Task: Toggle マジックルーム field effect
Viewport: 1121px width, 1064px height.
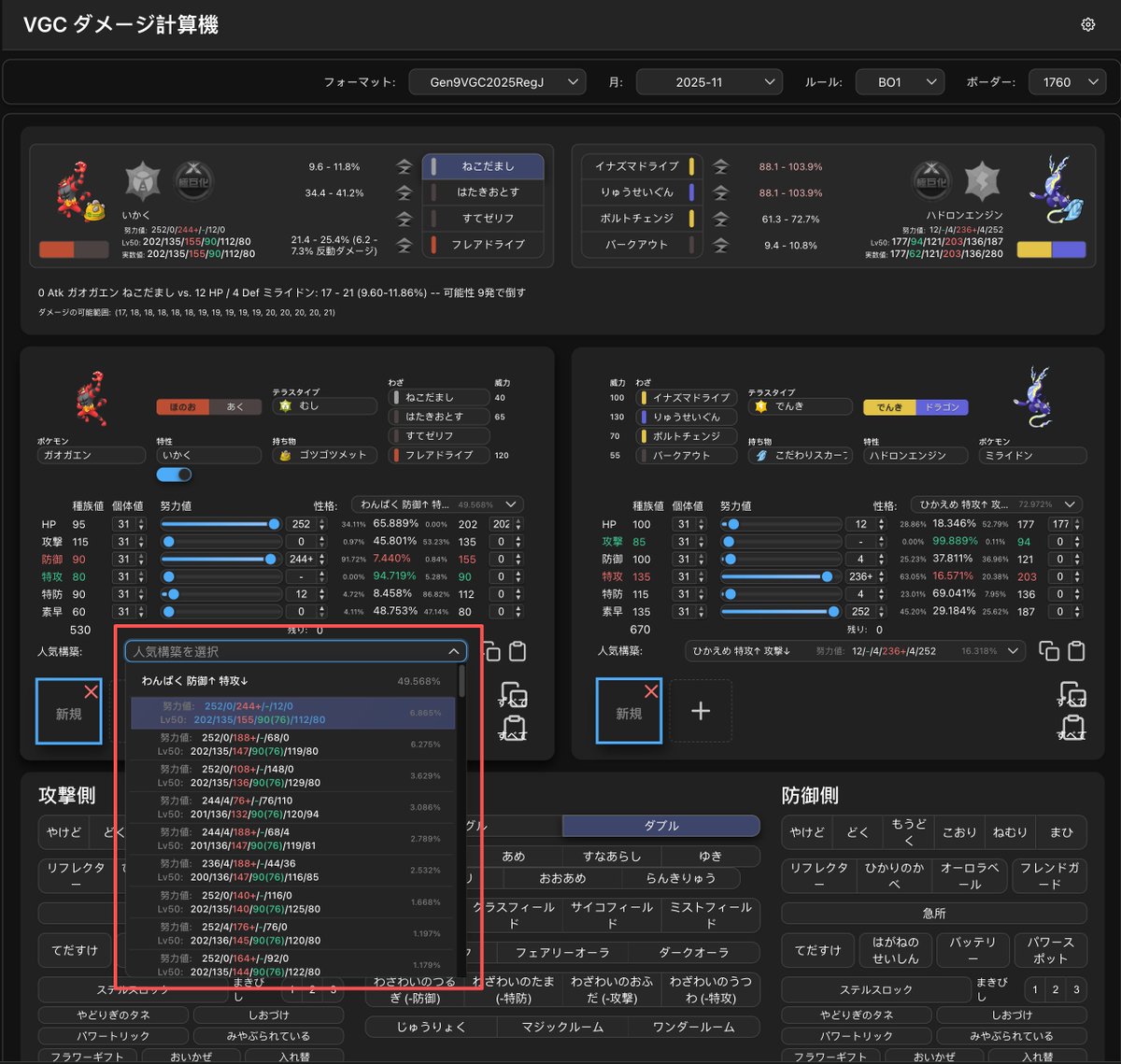Action: coord(562,1027)
